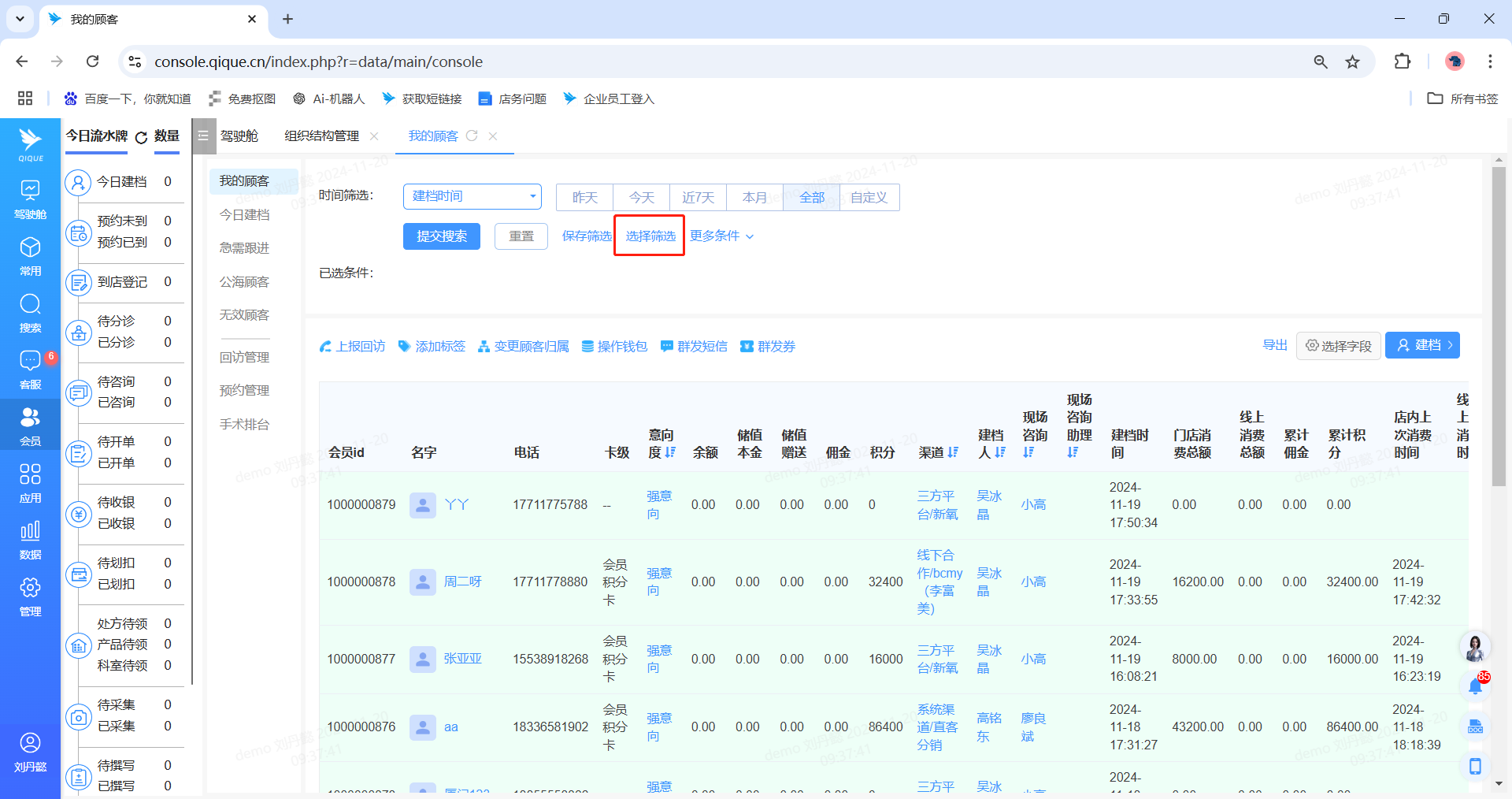Image resolution: width=1512 pixels, height=799 pixels.
Task: Click the refresh icon beside 今日流水牌
Action: pos(141,137)
